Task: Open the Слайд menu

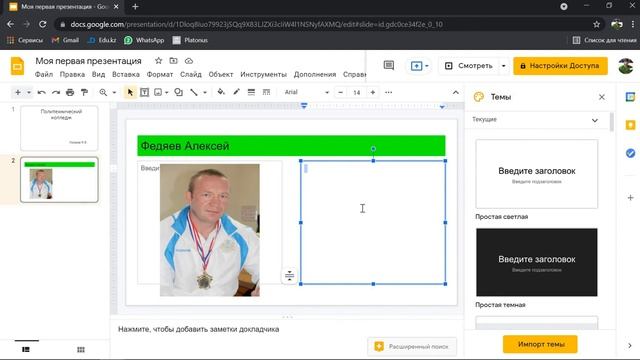Action: (x=191, y=74)
